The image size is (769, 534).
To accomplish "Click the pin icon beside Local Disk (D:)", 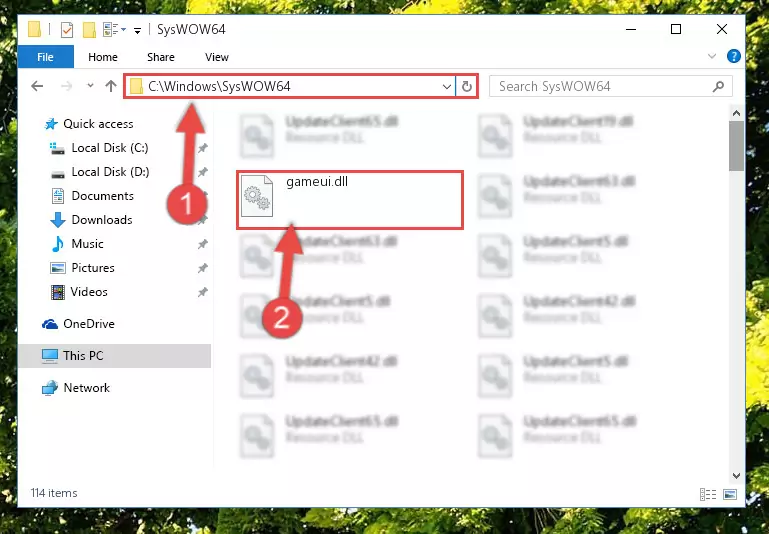I will pyautogui.click(x=202, y=172).
